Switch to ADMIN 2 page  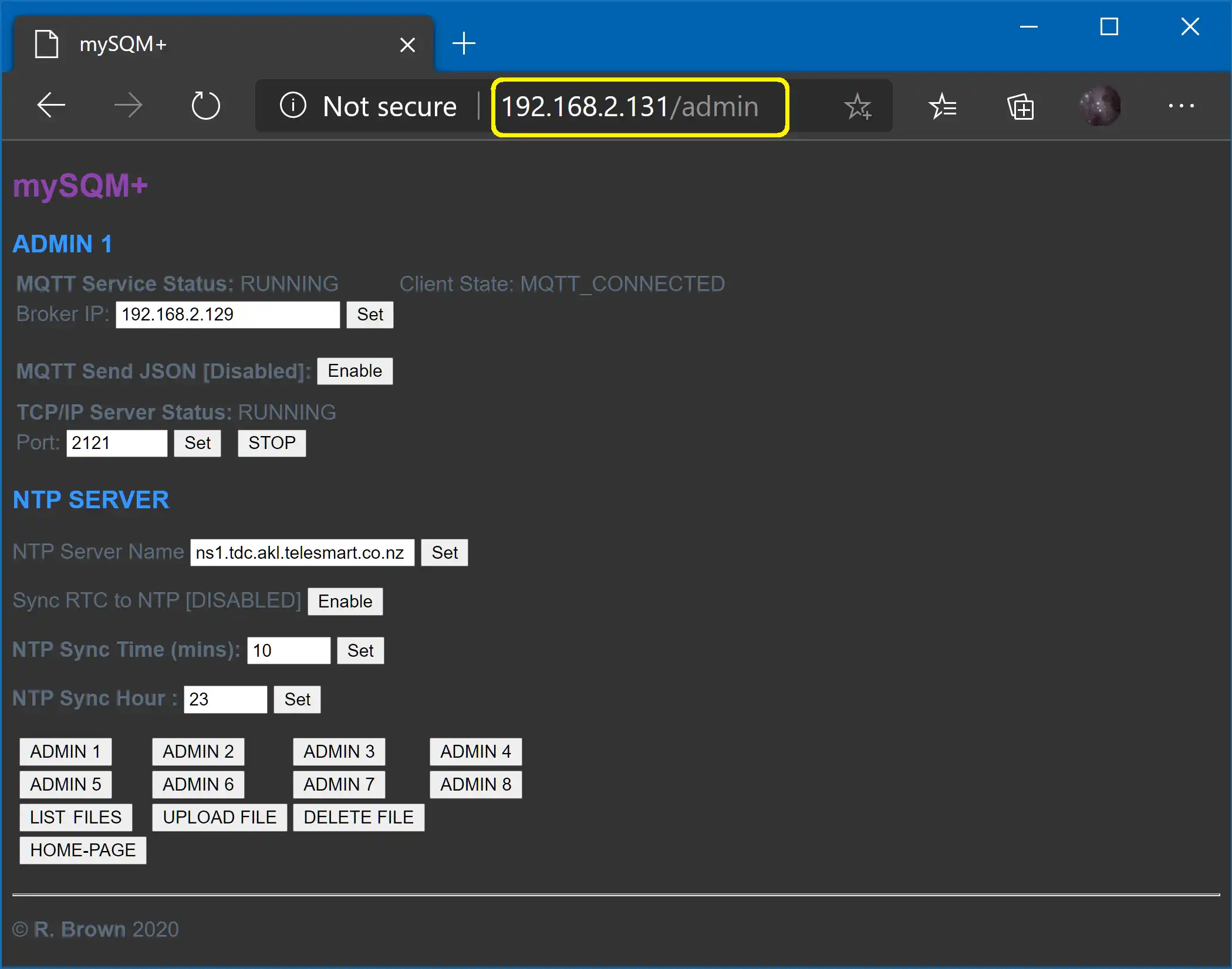[198, 752]
